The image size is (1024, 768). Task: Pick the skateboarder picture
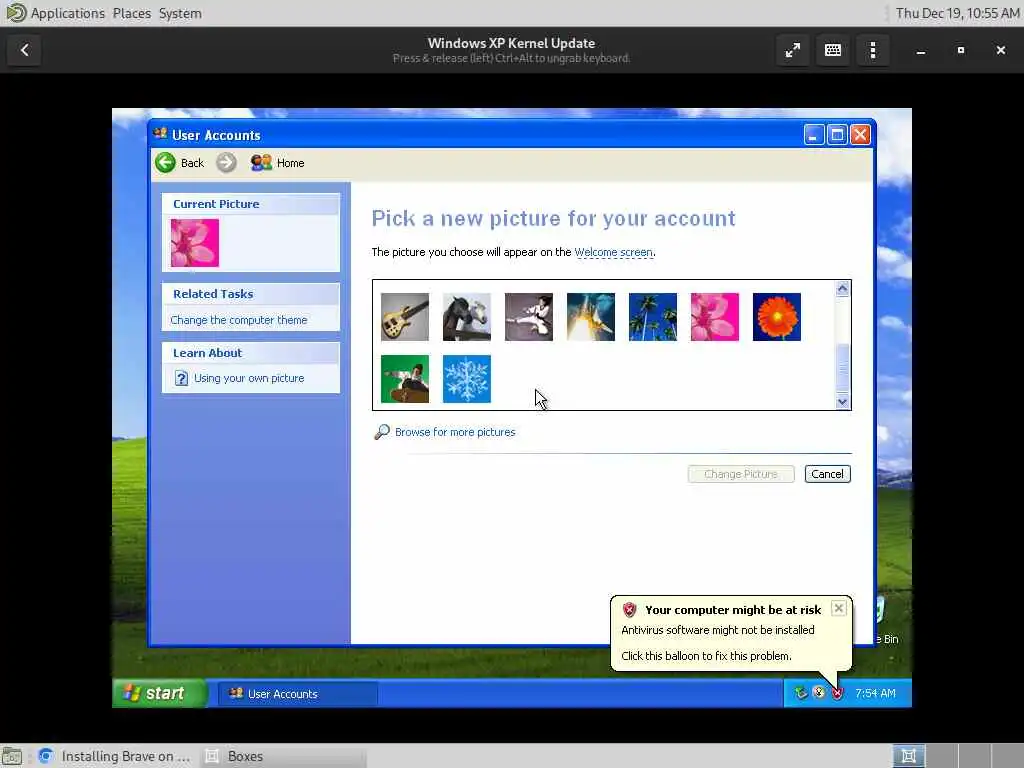click(x=405, y=379)
